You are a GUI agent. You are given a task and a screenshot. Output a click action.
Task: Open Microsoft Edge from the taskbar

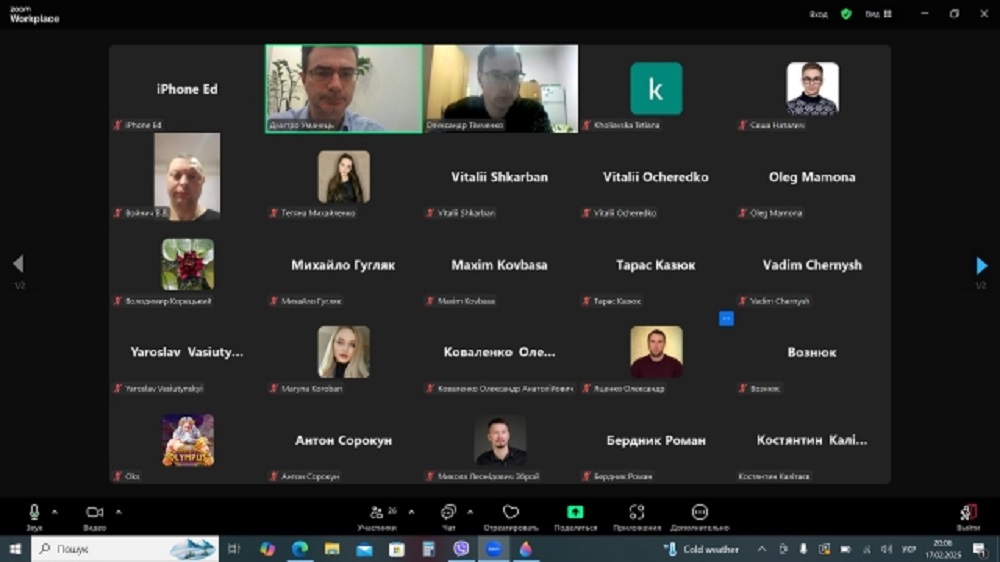click(300, 549)
